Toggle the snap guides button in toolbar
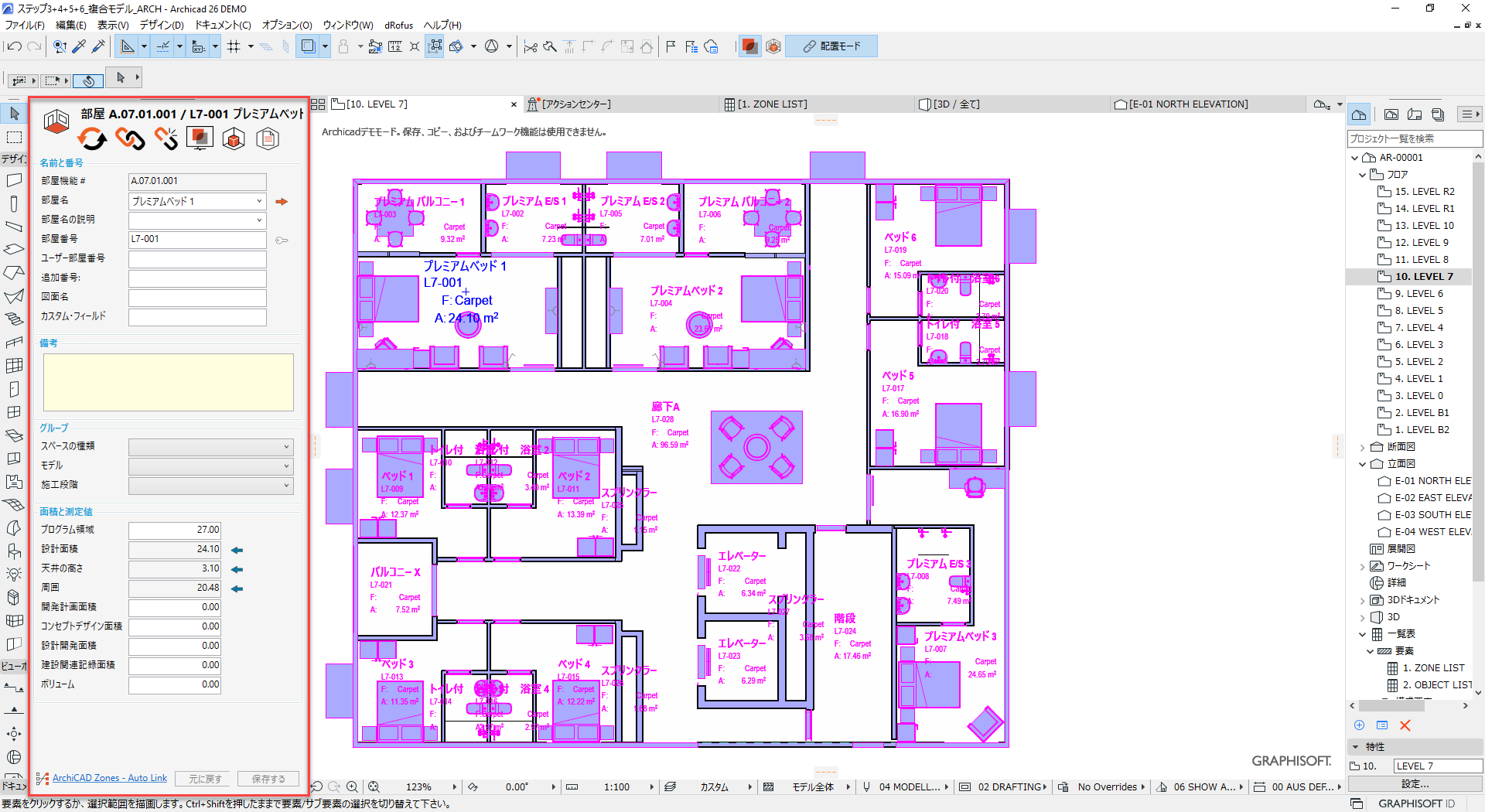Viewport: 1485px width, 812px height. (x=163, y=46)
